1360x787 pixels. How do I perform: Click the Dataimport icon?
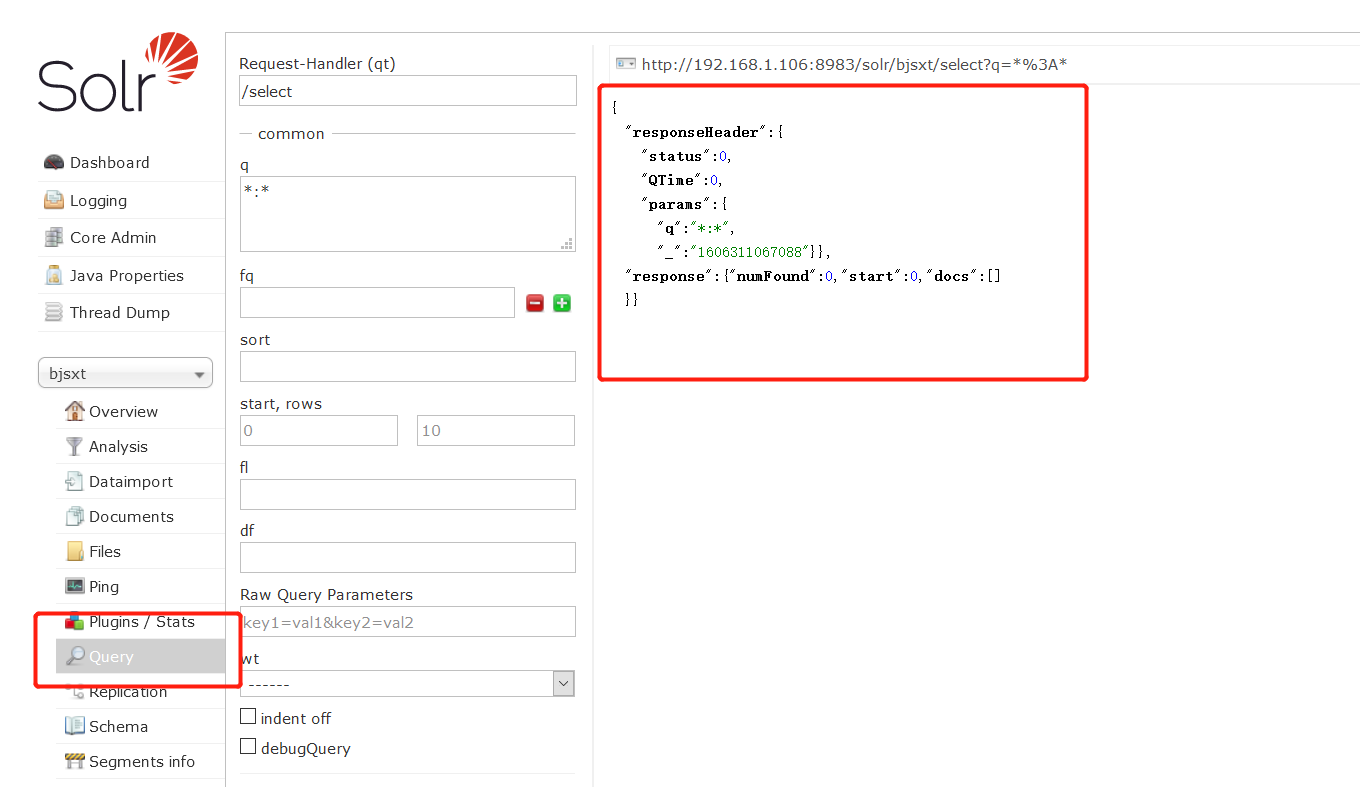click(74, 481)
